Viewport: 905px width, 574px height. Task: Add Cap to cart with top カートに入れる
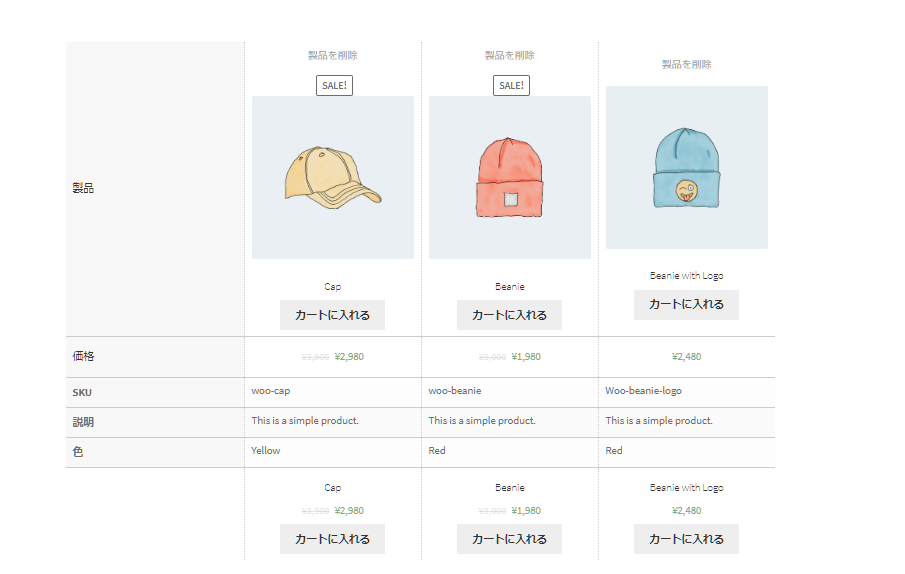(x=332, y=315)
